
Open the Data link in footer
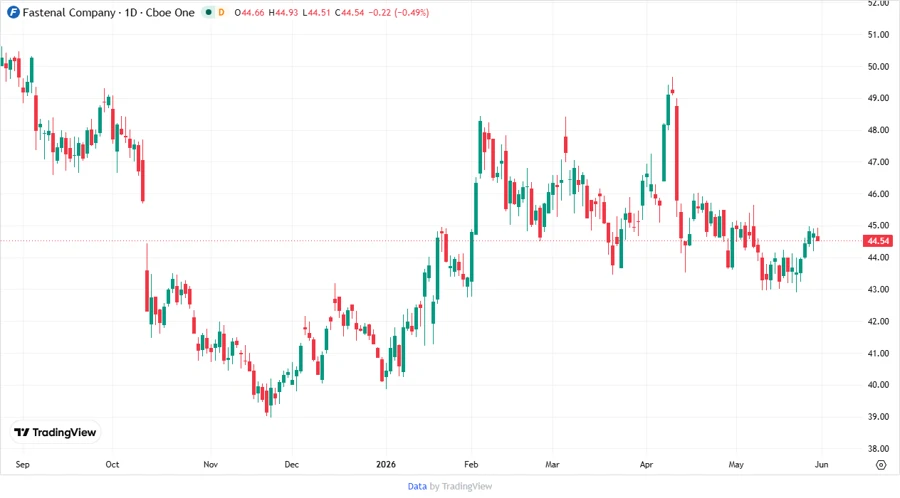417,486
